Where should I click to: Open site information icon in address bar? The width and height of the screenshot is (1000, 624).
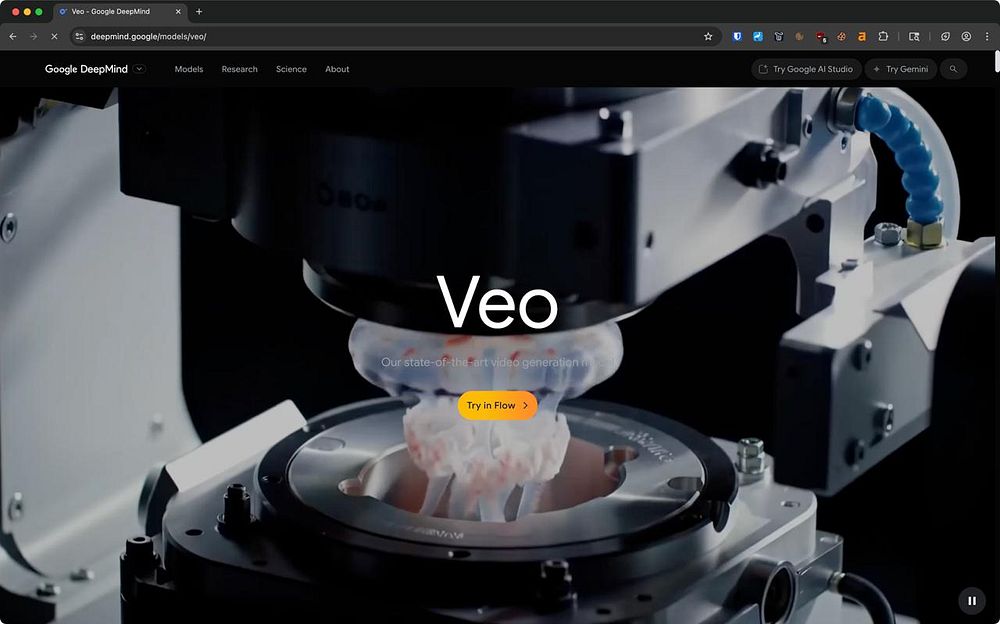(x=79, y=36)
